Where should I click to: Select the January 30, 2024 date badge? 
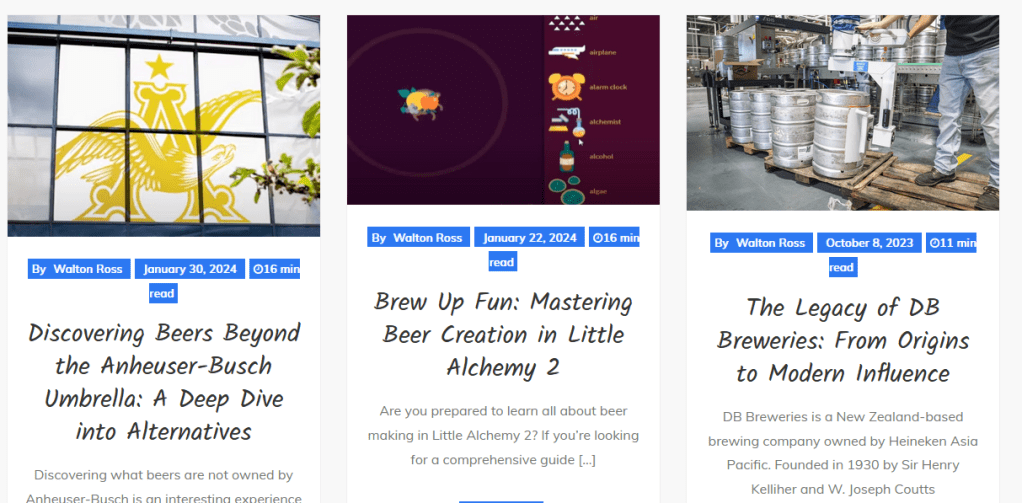(x=190, y=269)
